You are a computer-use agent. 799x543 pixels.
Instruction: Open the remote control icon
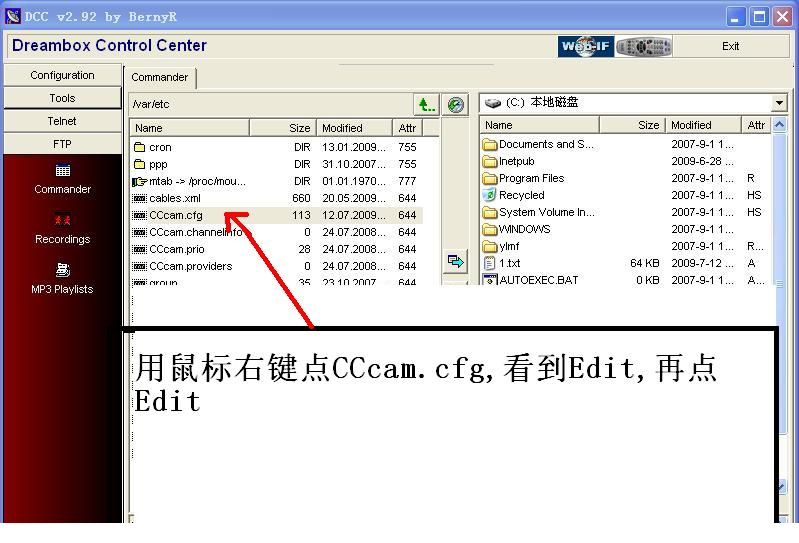point(643,46)
